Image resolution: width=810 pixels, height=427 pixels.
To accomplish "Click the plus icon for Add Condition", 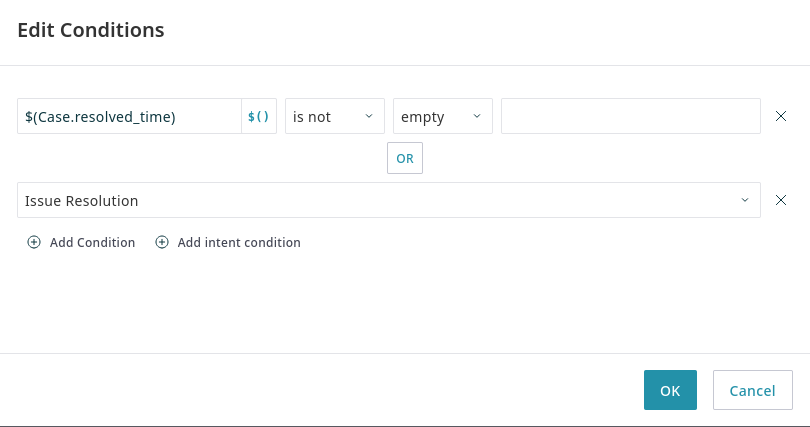I will [34, 242].
